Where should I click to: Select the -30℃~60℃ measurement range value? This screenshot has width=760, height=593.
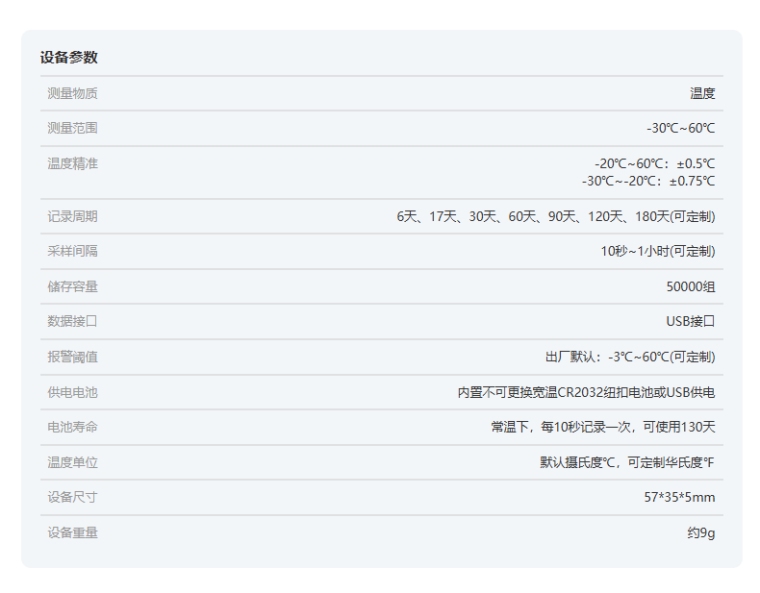click(x=680, y=128)
